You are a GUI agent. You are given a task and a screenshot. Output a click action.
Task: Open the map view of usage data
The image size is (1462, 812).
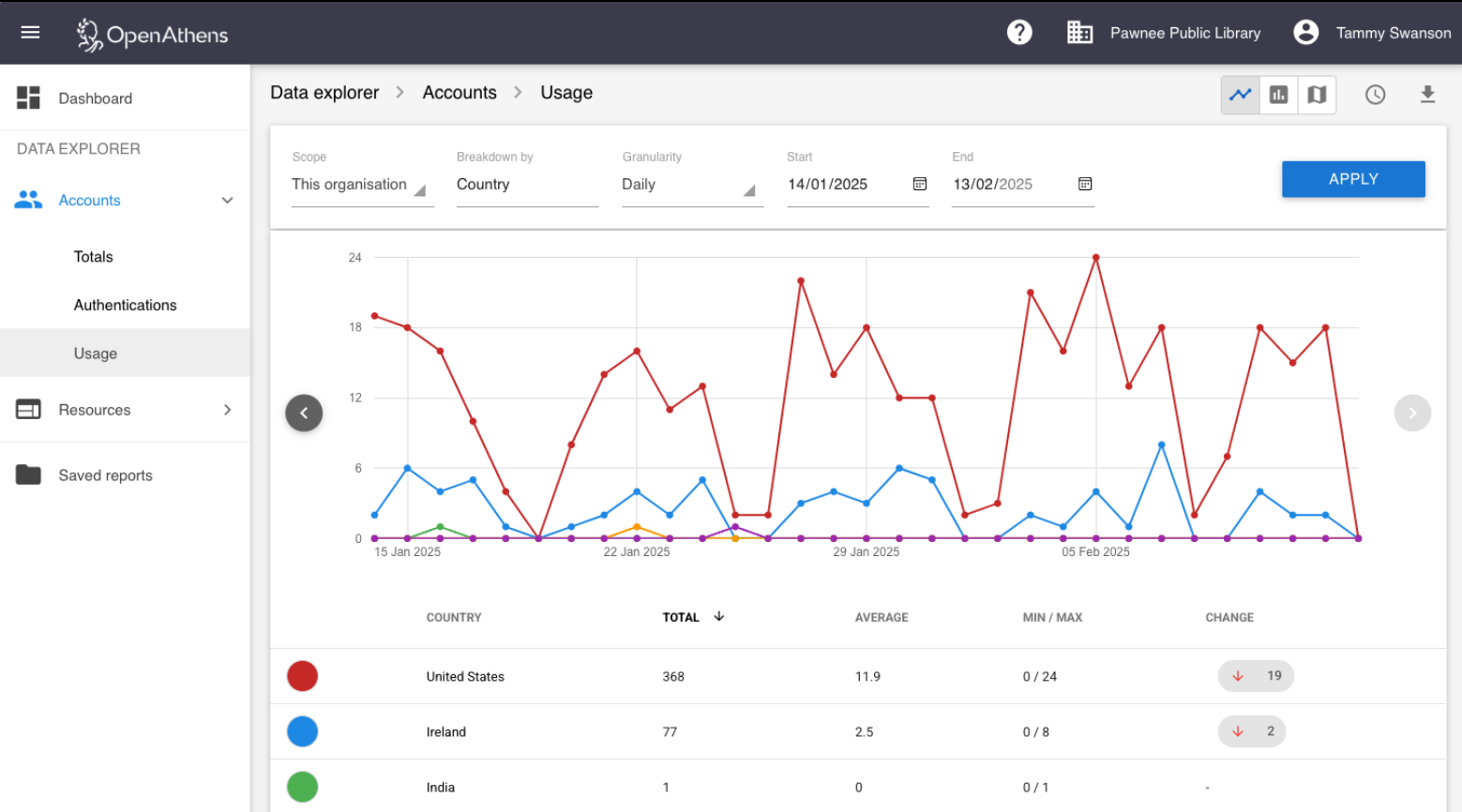pos(1317,94)
